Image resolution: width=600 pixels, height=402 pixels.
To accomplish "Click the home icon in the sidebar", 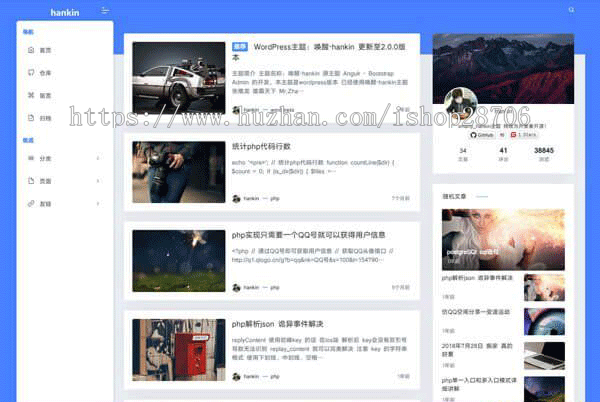I will [x=31, y=50].
